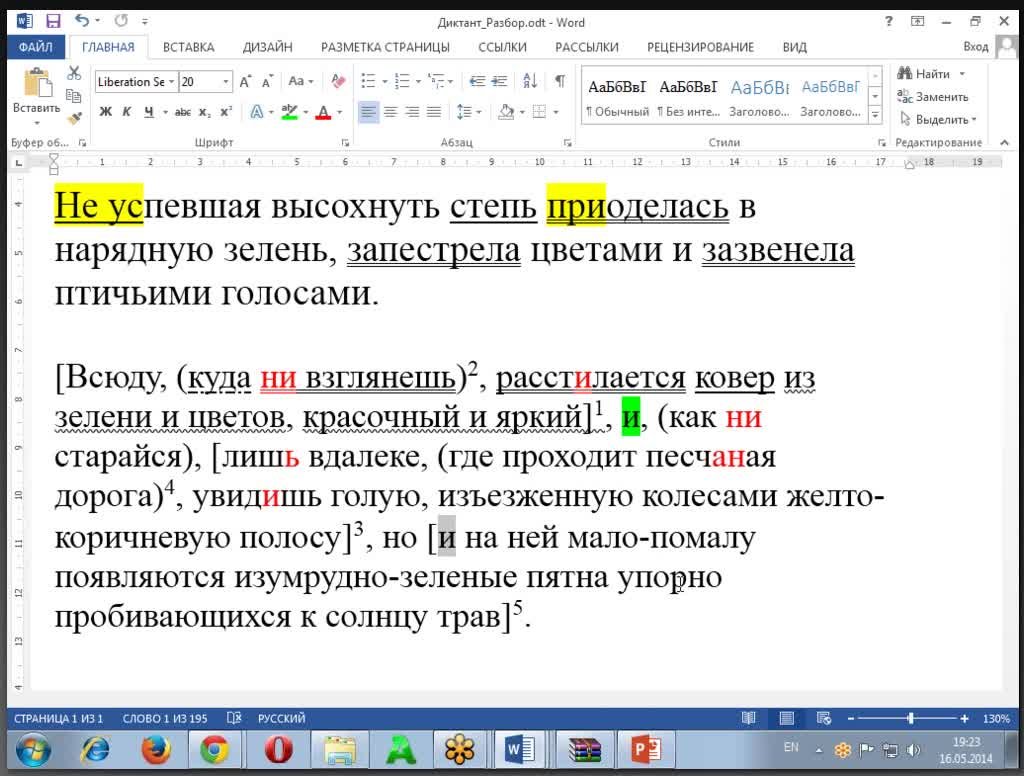Viewport: 1024px width, 776px height.
Task: Click the zoom slider in the status bar
Action: click(x=910, y=719)
